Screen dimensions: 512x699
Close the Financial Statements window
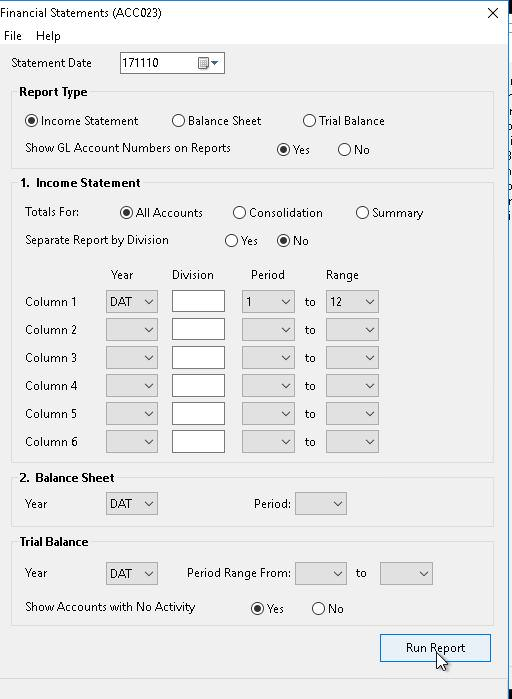tap(493, 13)
